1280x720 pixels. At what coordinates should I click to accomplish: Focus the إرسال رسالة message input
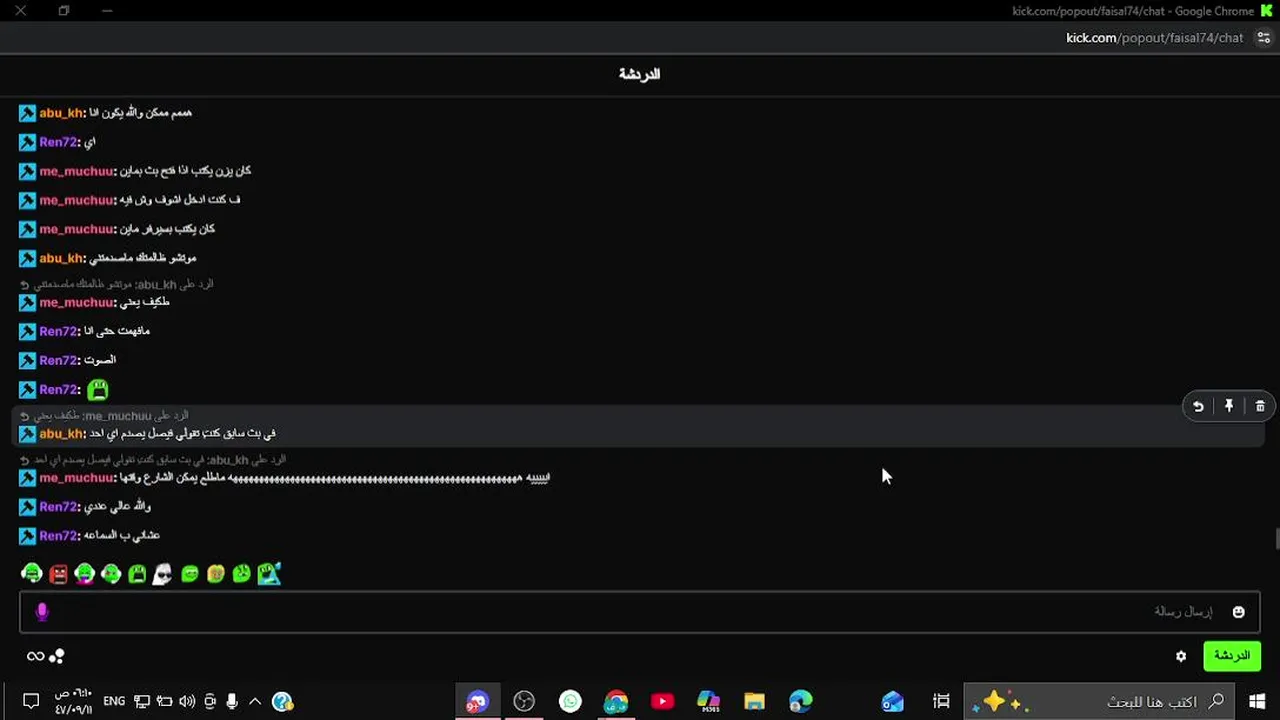click(x=640, y=612)
